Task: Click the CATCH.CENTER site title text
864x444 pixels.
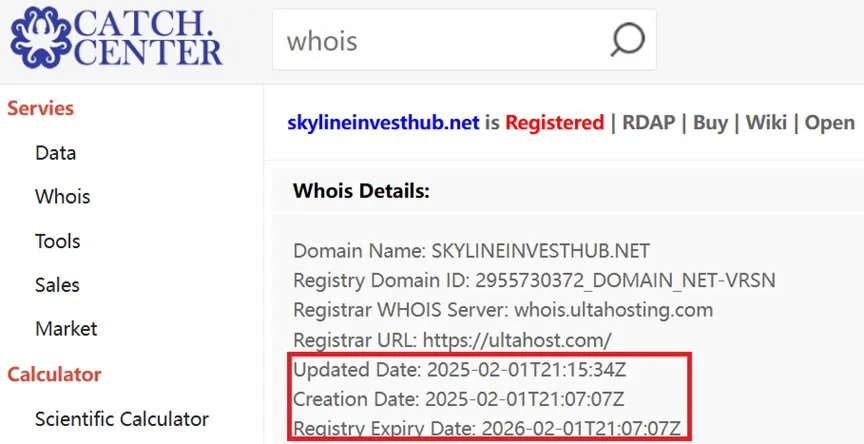Action: (147, 37)
